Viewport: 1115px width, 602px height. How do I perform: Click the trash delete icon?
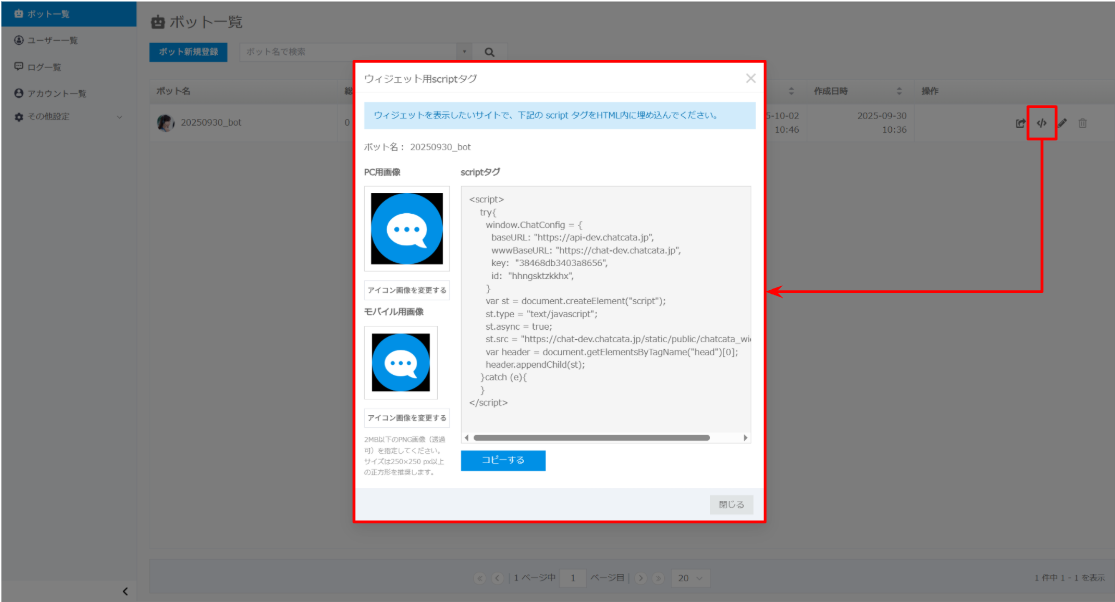tap(1083, 123)
